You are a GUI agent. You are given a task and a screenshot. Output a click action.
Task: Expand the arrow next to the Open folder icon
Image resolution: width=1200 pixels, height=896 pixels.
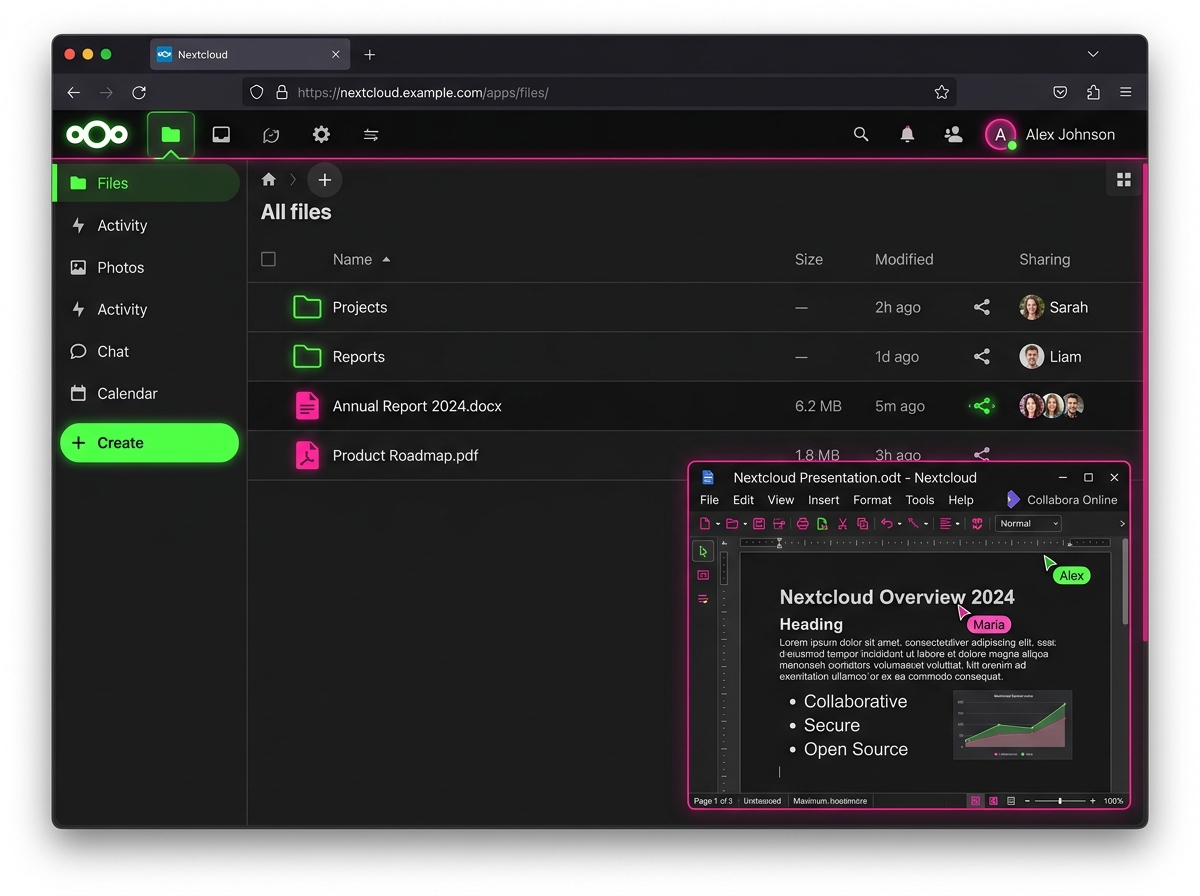tap(745, 524)
